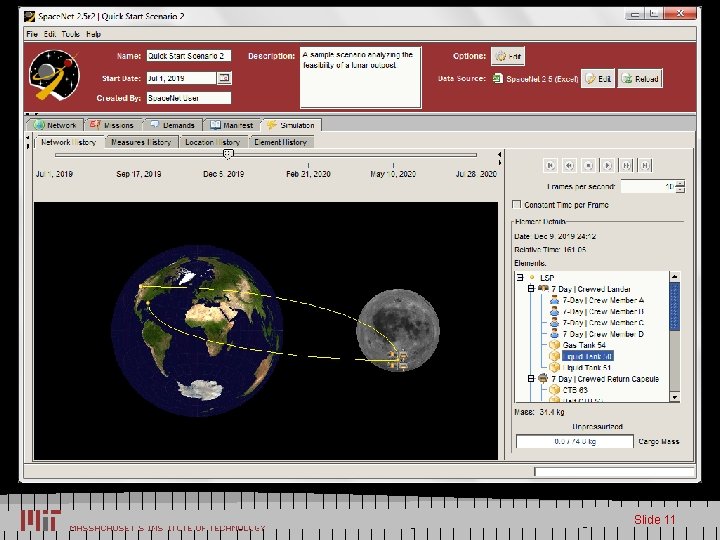
Task: Open the Tools menu
Action: coord(70,34)
